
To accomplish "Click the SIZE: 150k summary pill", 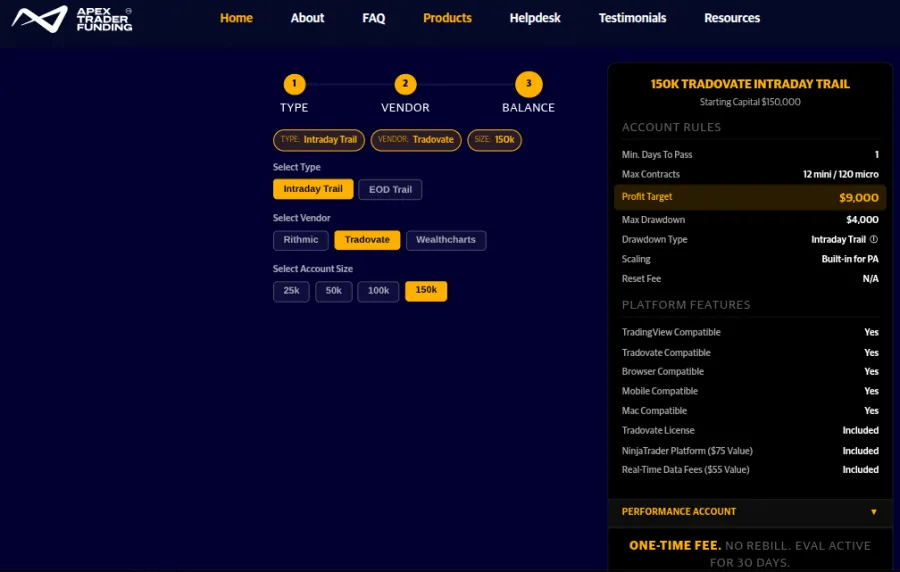I will pos(494,140).
